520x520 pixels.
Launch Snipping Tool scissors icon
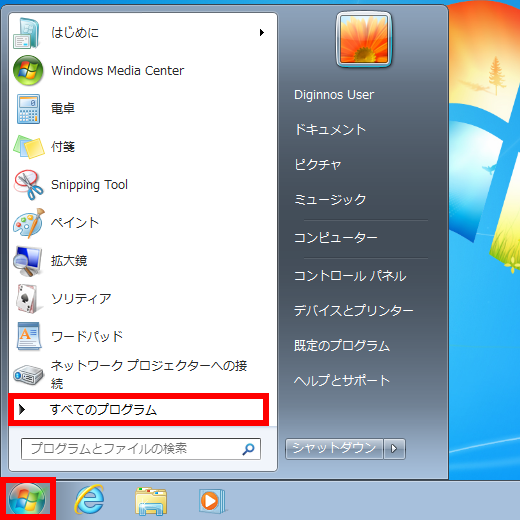point(28,185)
